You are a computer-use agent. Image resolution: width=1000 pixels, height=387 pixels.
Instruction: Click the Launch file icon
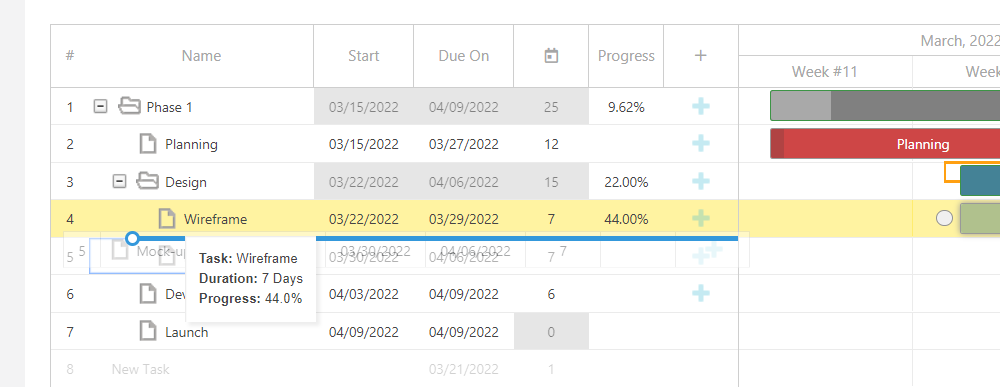click(148, 331)
